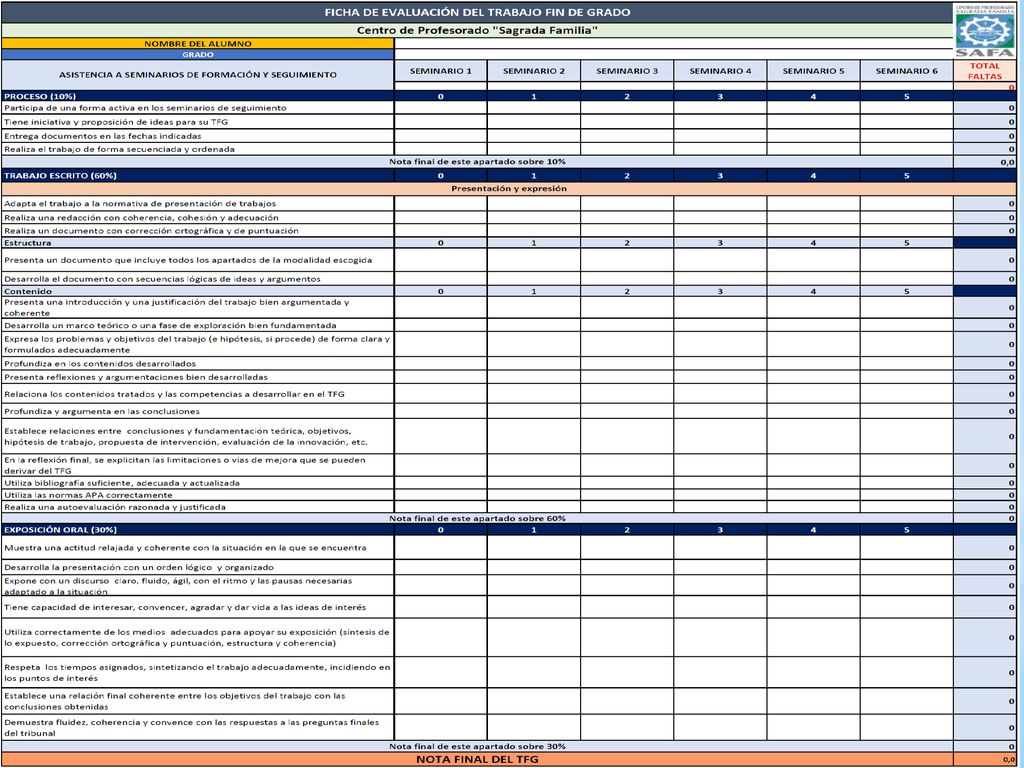
Task: Click the attendance cell under 'SEMINARIO 4'
Action: [x=720, y=86]
